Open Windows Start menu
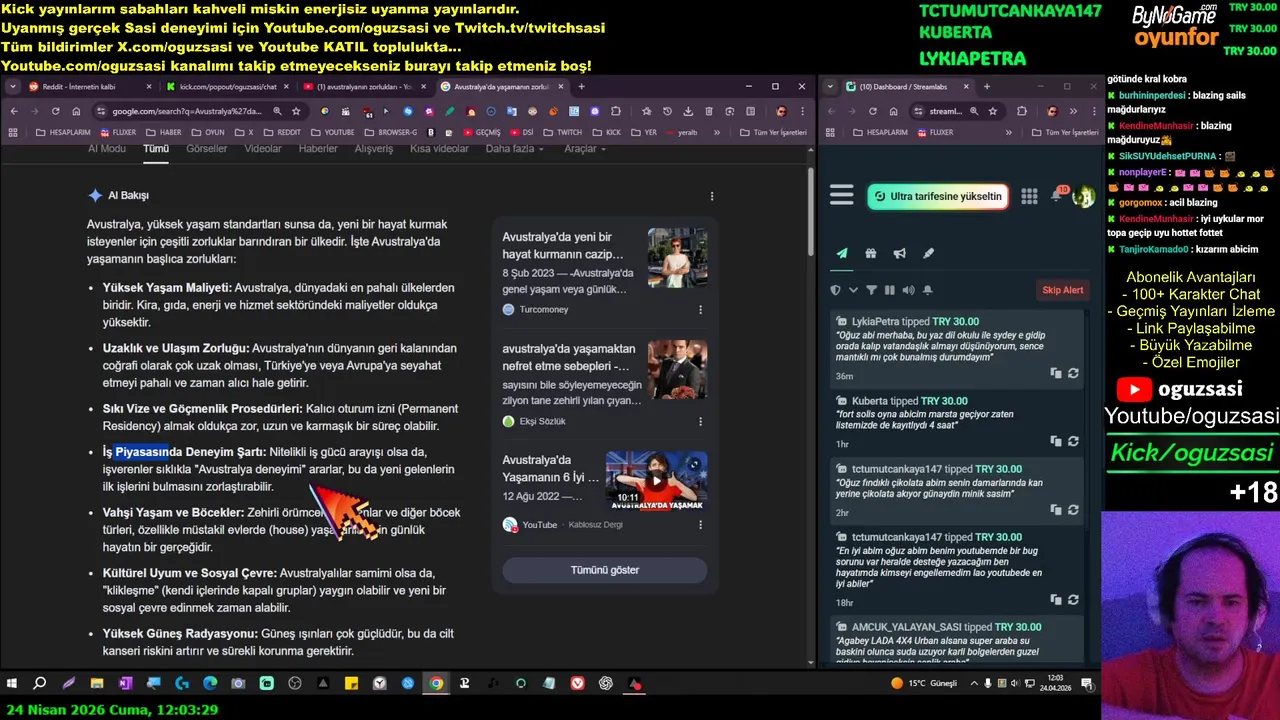The width and height of the screenshot is (1280, 720). [x=12, y=684]
